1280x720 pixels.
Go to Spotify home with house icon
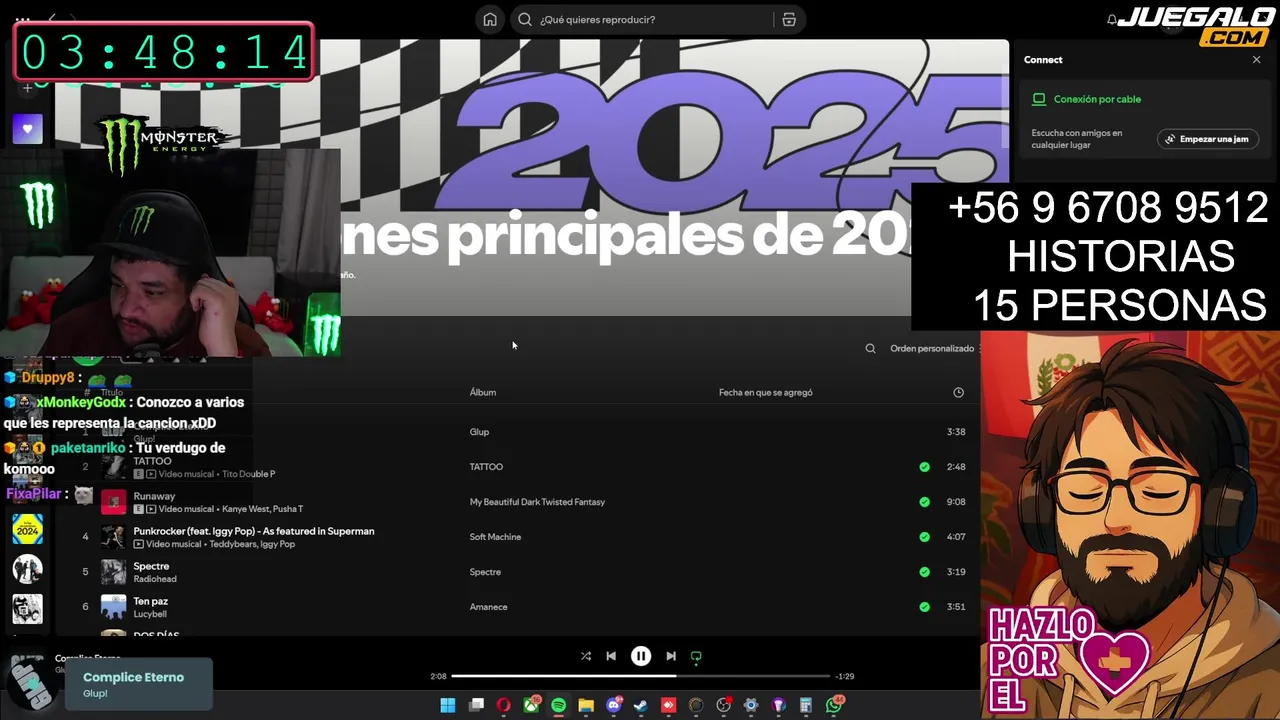click(490, 20)
